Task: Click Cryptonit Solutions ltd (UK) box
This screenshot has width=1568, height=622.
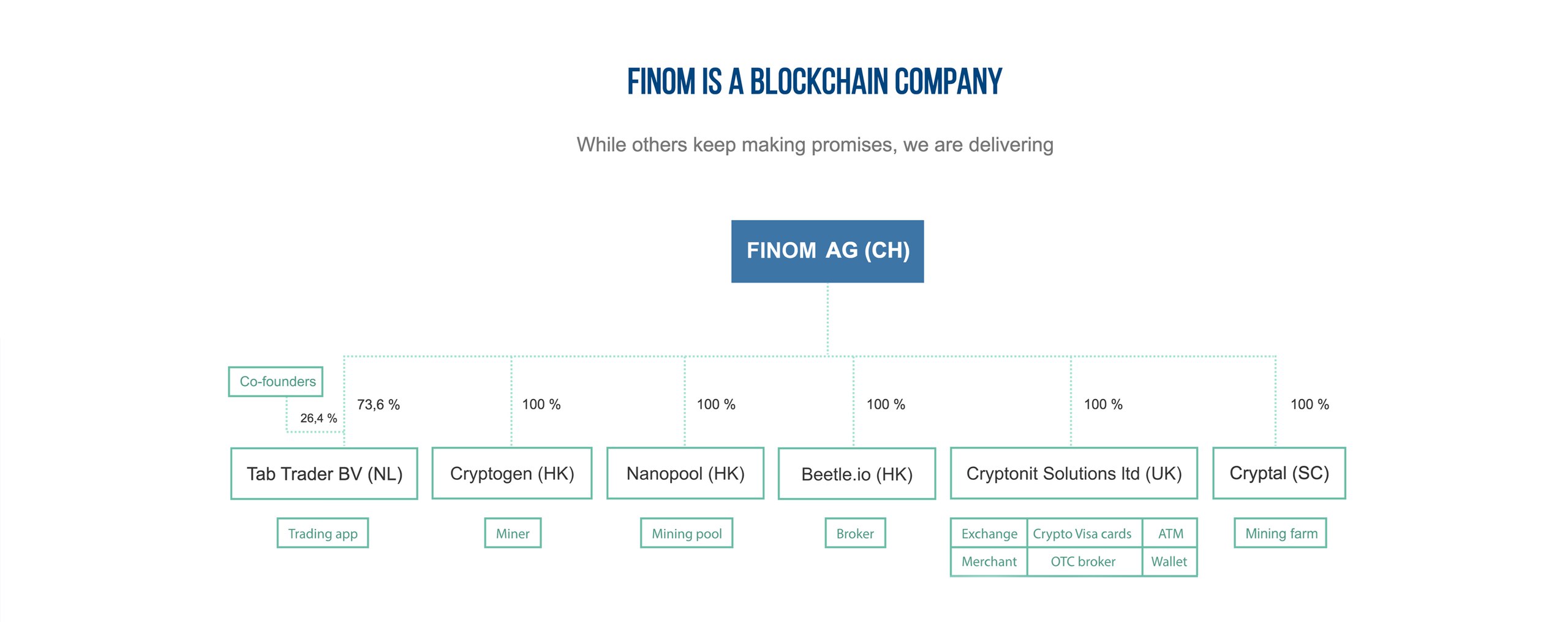Action: (1074, 473)
